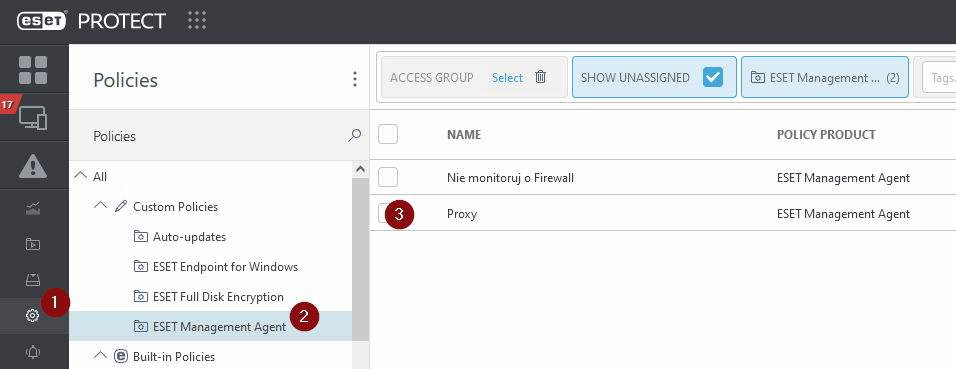Click the Policies search magnifier icon
956x369 pixels.
click(354, 135)
